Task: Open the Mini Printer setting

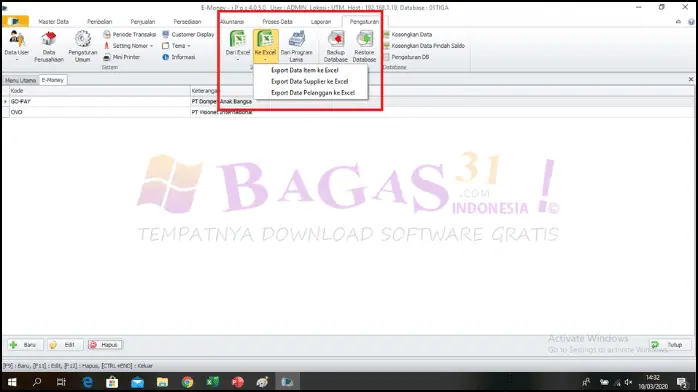Action: pos(122,57)
